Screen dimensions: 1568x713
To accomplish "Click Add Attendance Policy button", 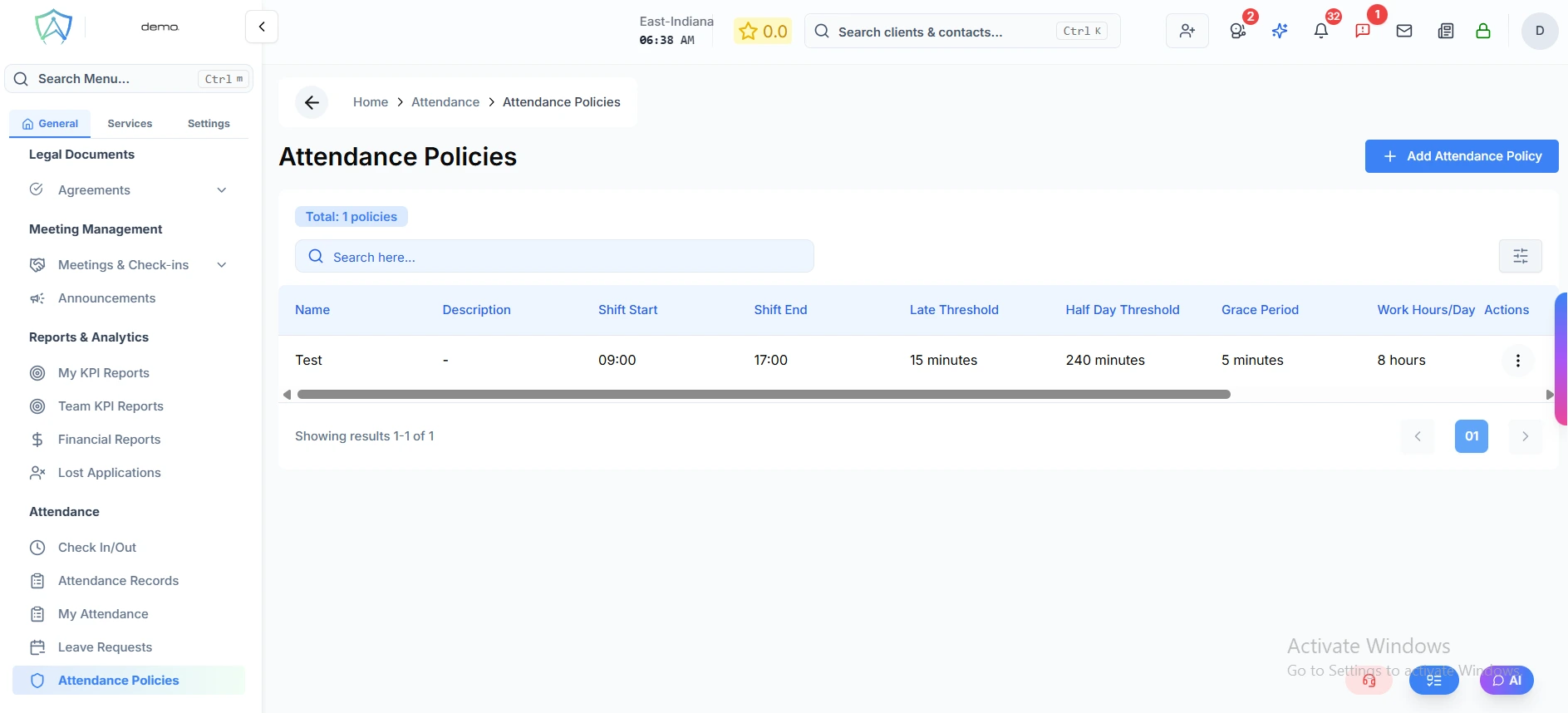I will (1461, 156).
